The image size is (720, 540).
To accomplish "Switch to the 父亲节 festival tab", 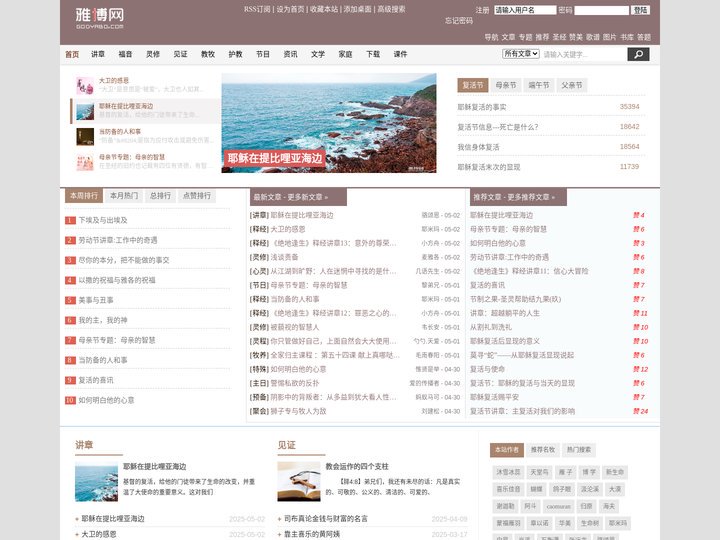I will (x=572, y=85).
